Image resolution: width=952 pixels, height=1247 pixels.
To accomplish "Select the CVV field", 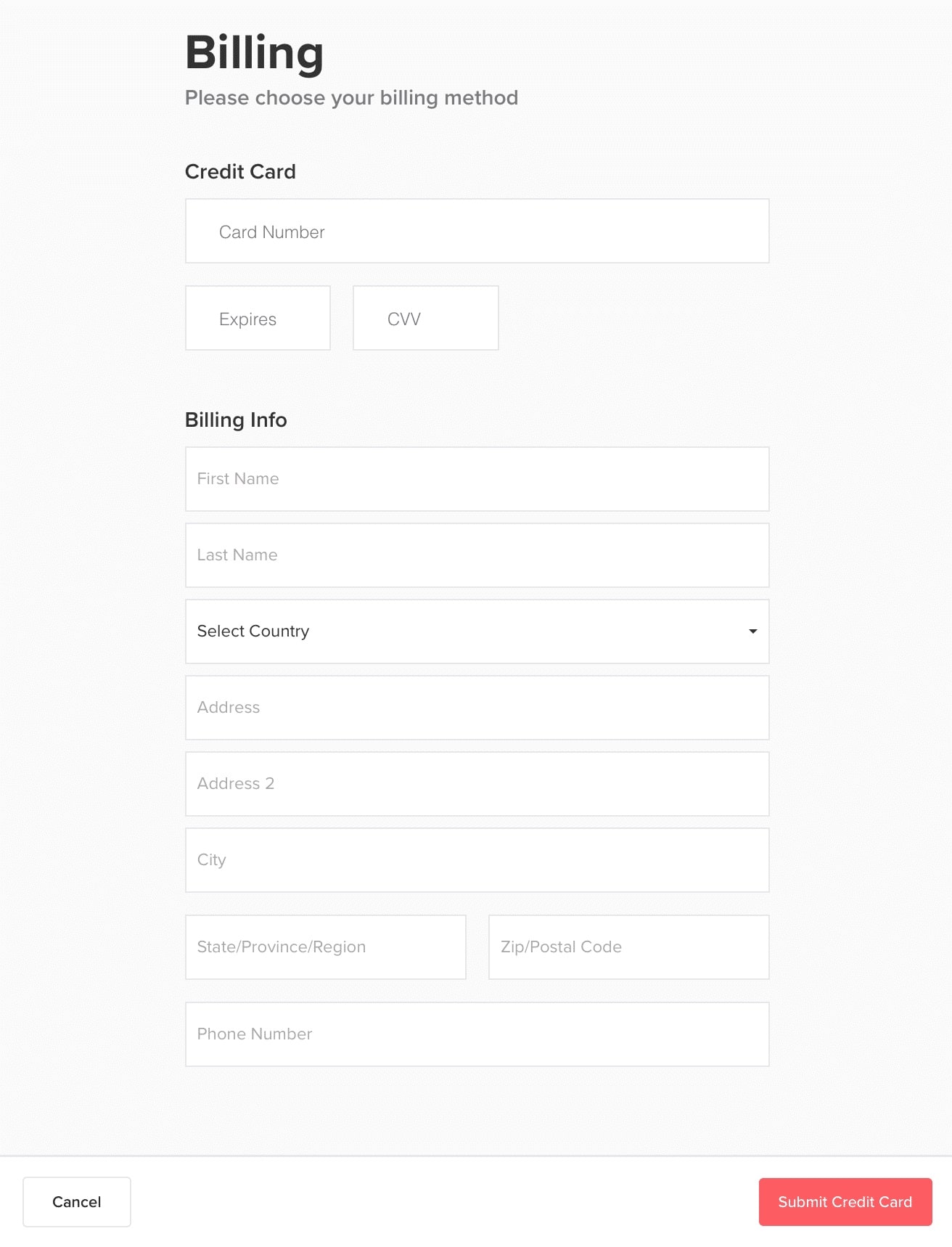I will point(425,318).
